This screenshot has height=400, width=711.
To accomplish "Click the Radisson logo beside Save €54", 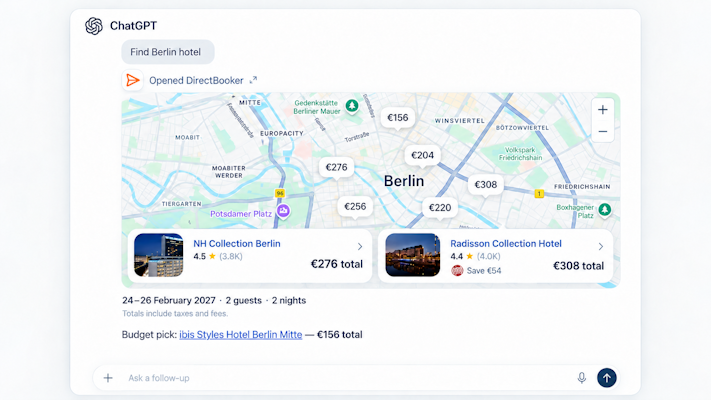I will [x=457, y=271].
